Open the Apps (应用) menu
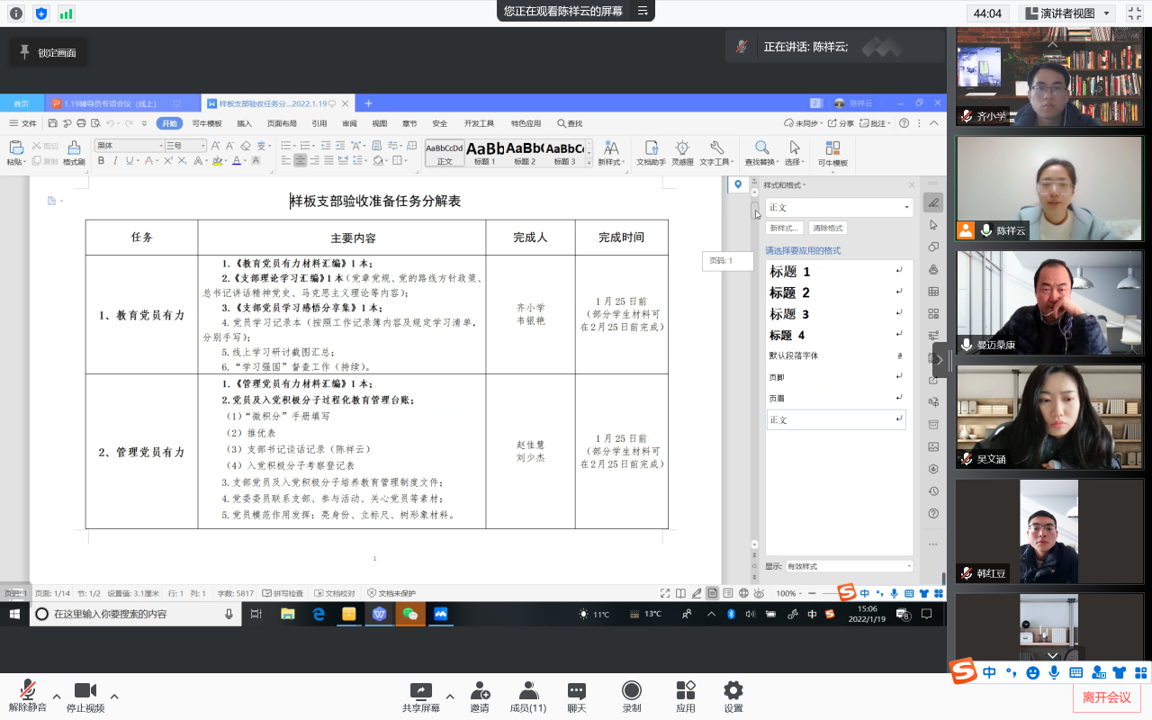Viewport: 1152px width, 720px height. 685,696
